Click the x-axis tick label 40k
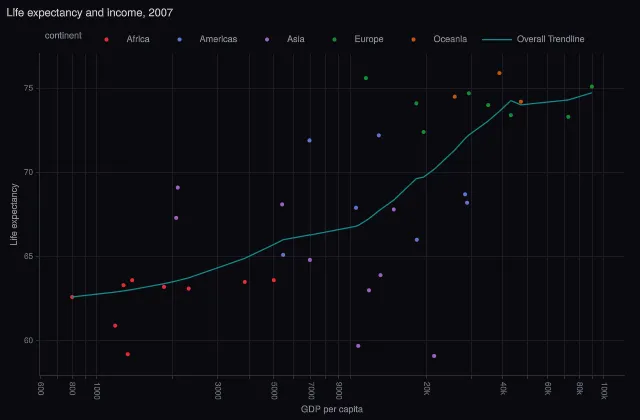640x420 pixels. [x=503, y=389]
